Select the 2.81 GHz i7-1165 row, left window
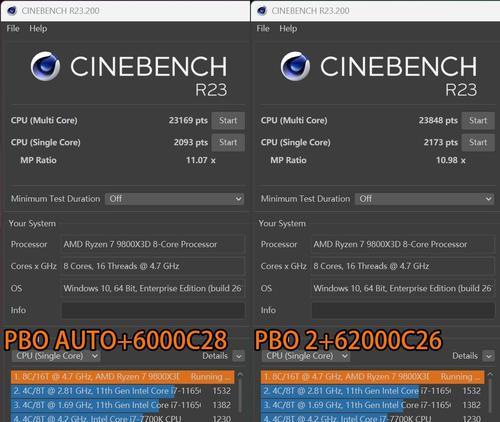 point(123,391)
